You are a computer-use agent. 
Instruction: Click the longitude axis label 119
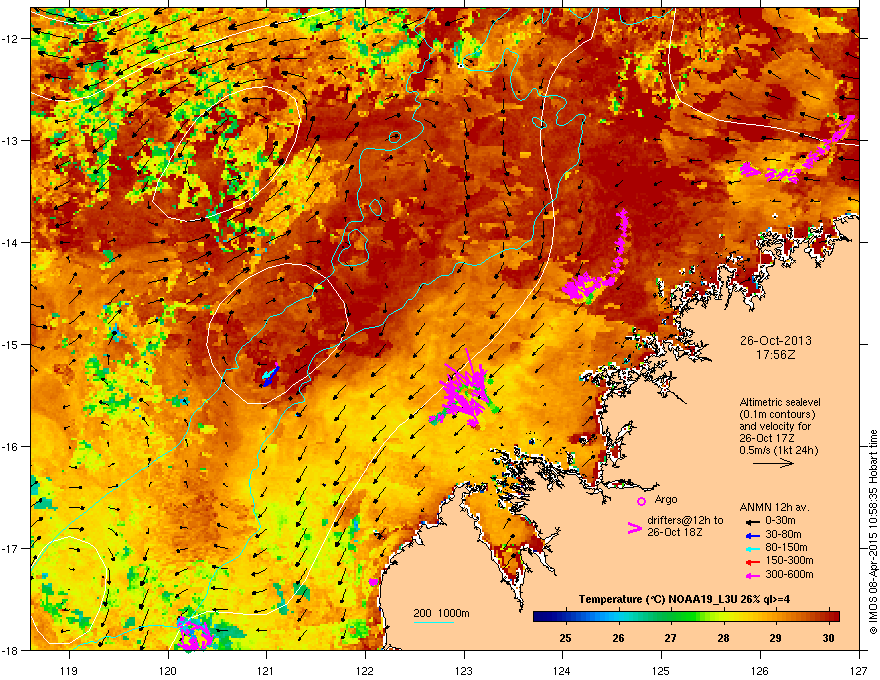70,670
